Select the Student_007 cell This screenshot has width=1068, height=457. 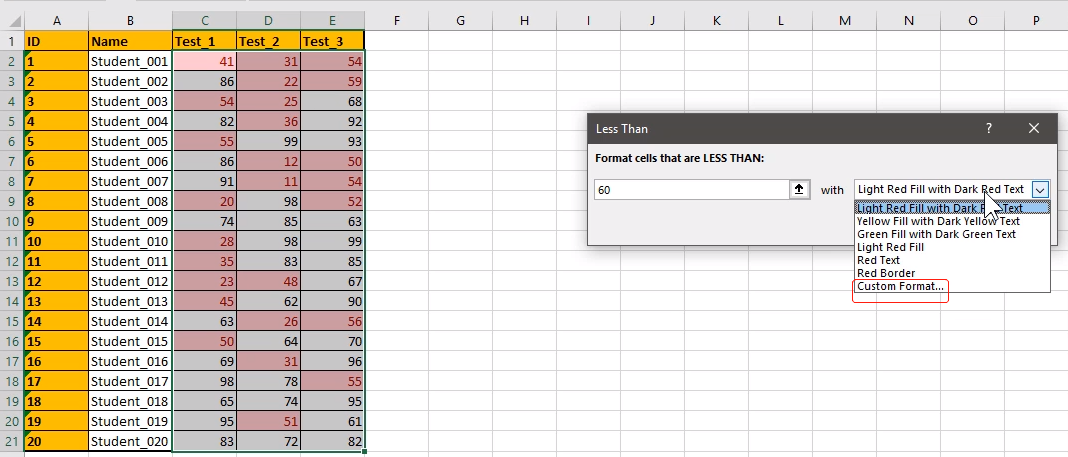point(130,182)
